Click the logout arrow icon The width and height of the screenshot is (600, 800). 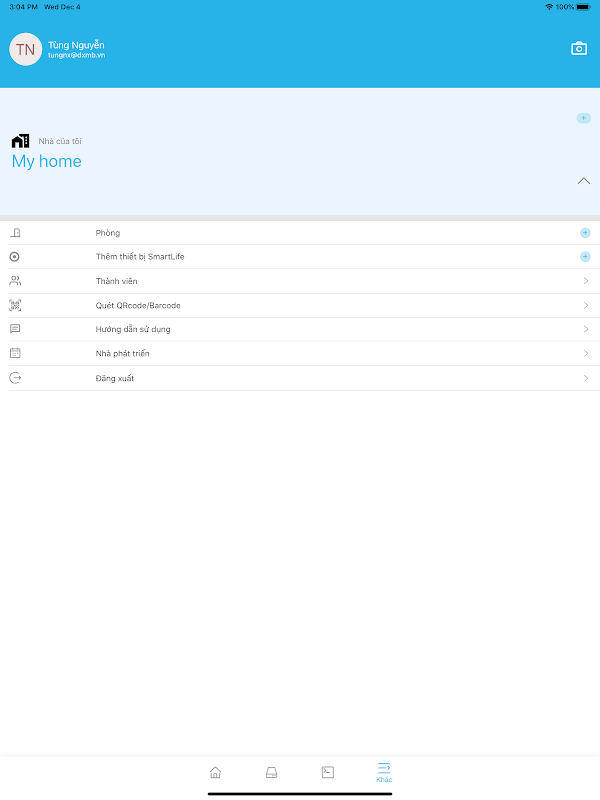click(15, 378)
